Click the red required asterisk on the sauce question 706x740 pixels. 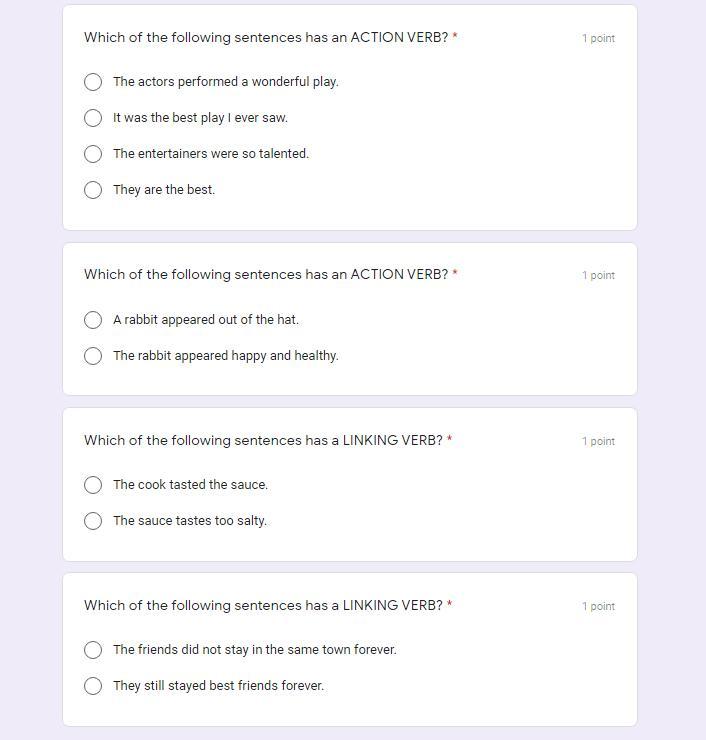coord(450,440)
